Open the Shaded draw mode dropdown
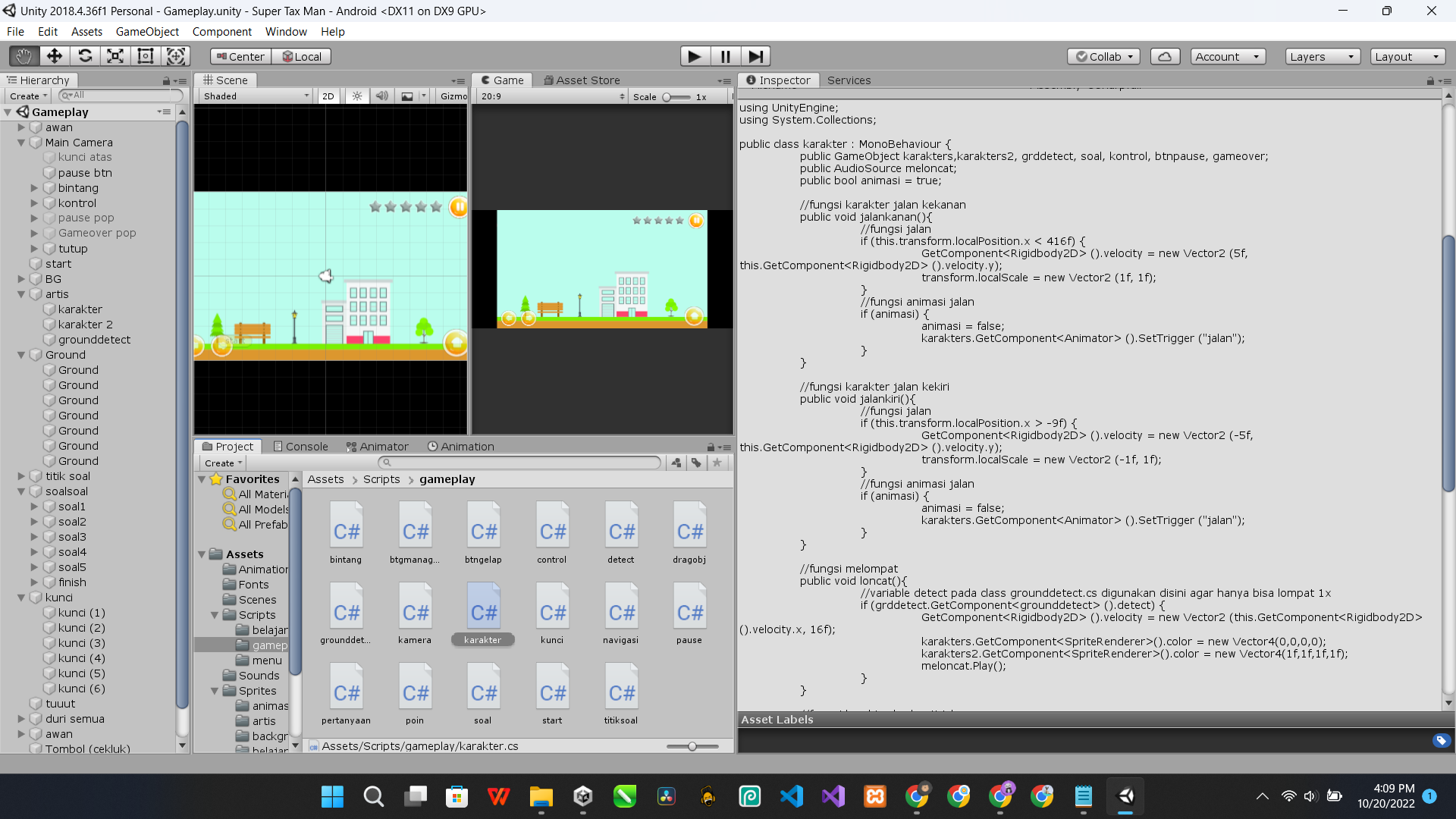1456x819 pixels. (256, 96)
